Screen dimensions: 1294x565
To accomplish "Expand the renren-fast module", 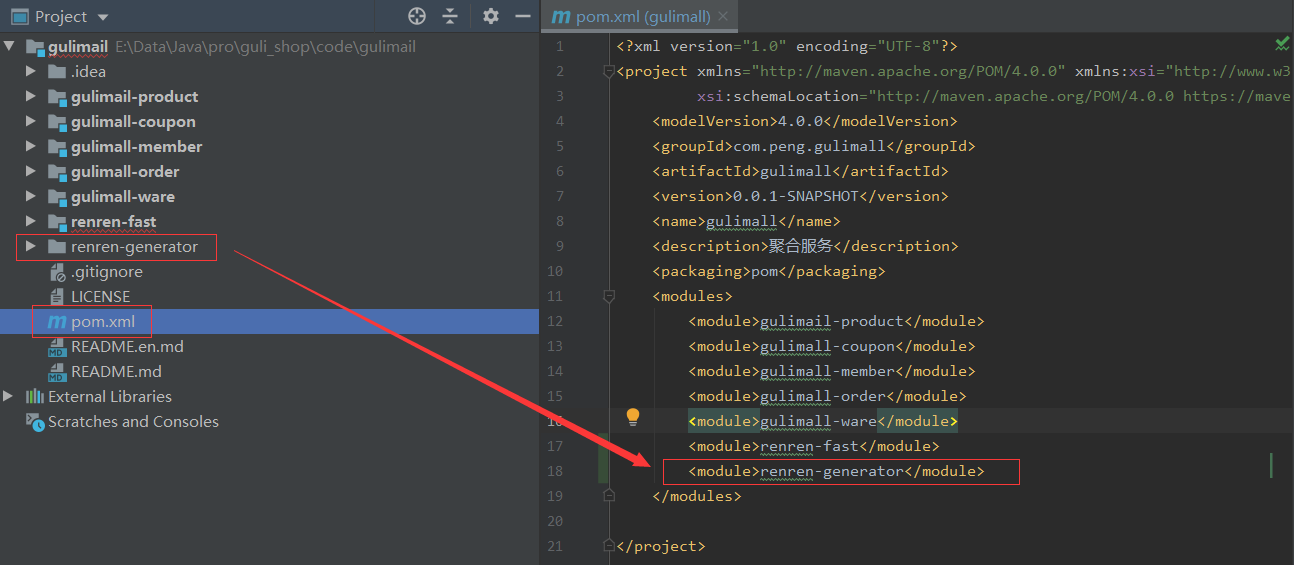I will tap(30, 222).
